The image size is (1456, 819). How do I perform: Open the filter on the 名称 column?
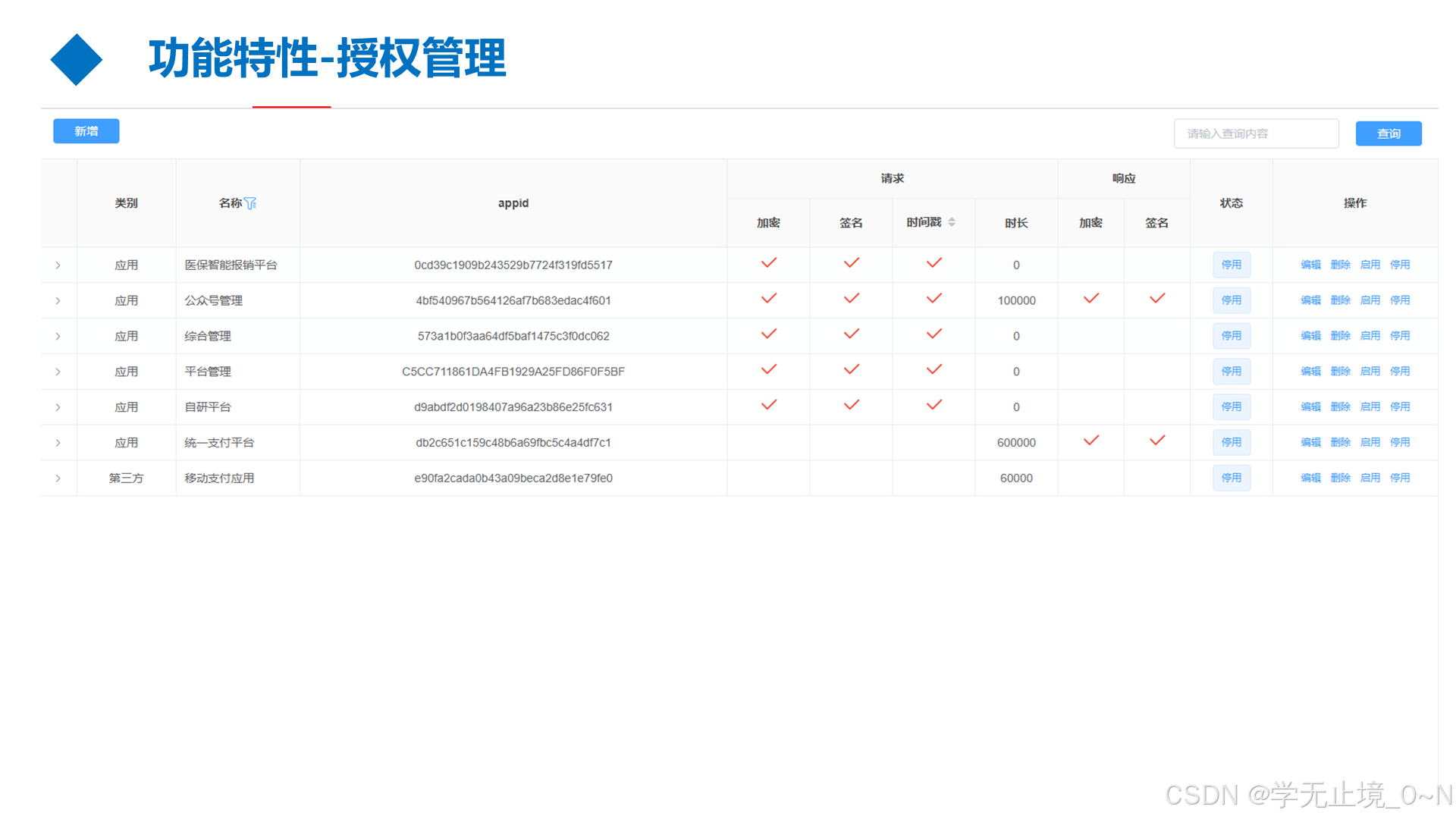pos(253,202)
